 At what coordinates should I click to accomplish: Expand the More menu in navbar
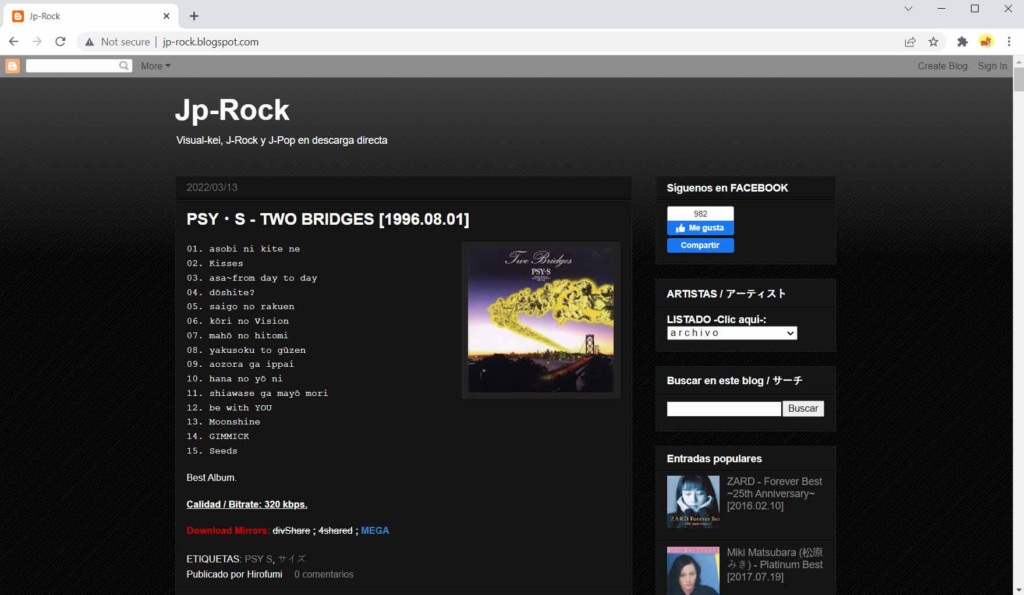pyautogui.click(x=155, y=66)
